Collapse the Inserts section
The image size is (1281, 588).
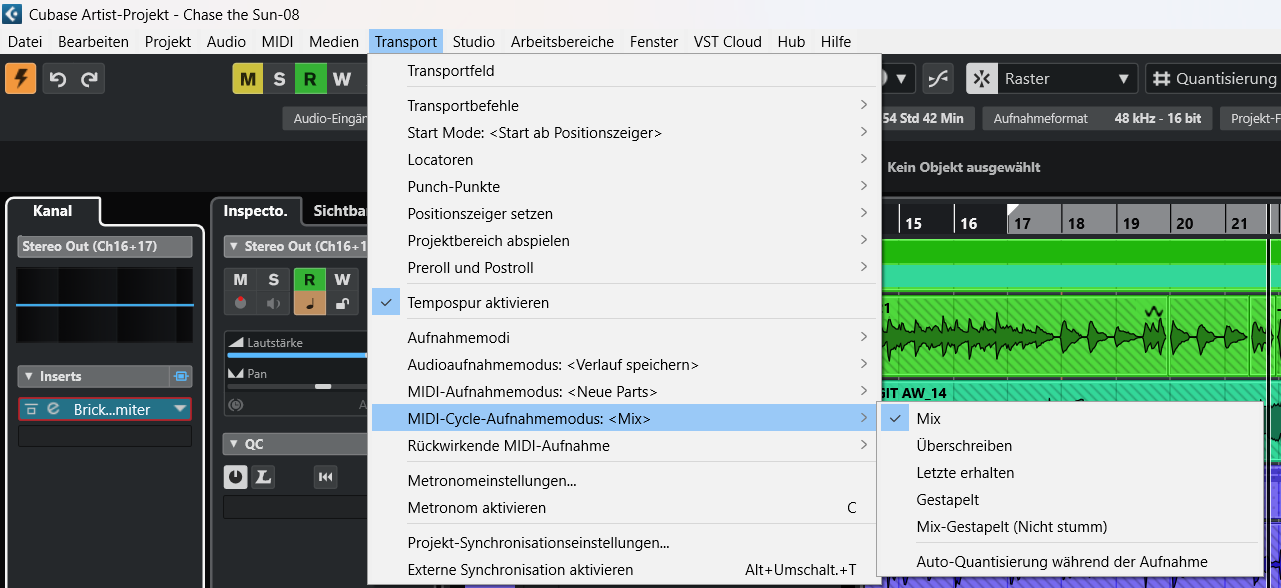(x=28, y=377)
